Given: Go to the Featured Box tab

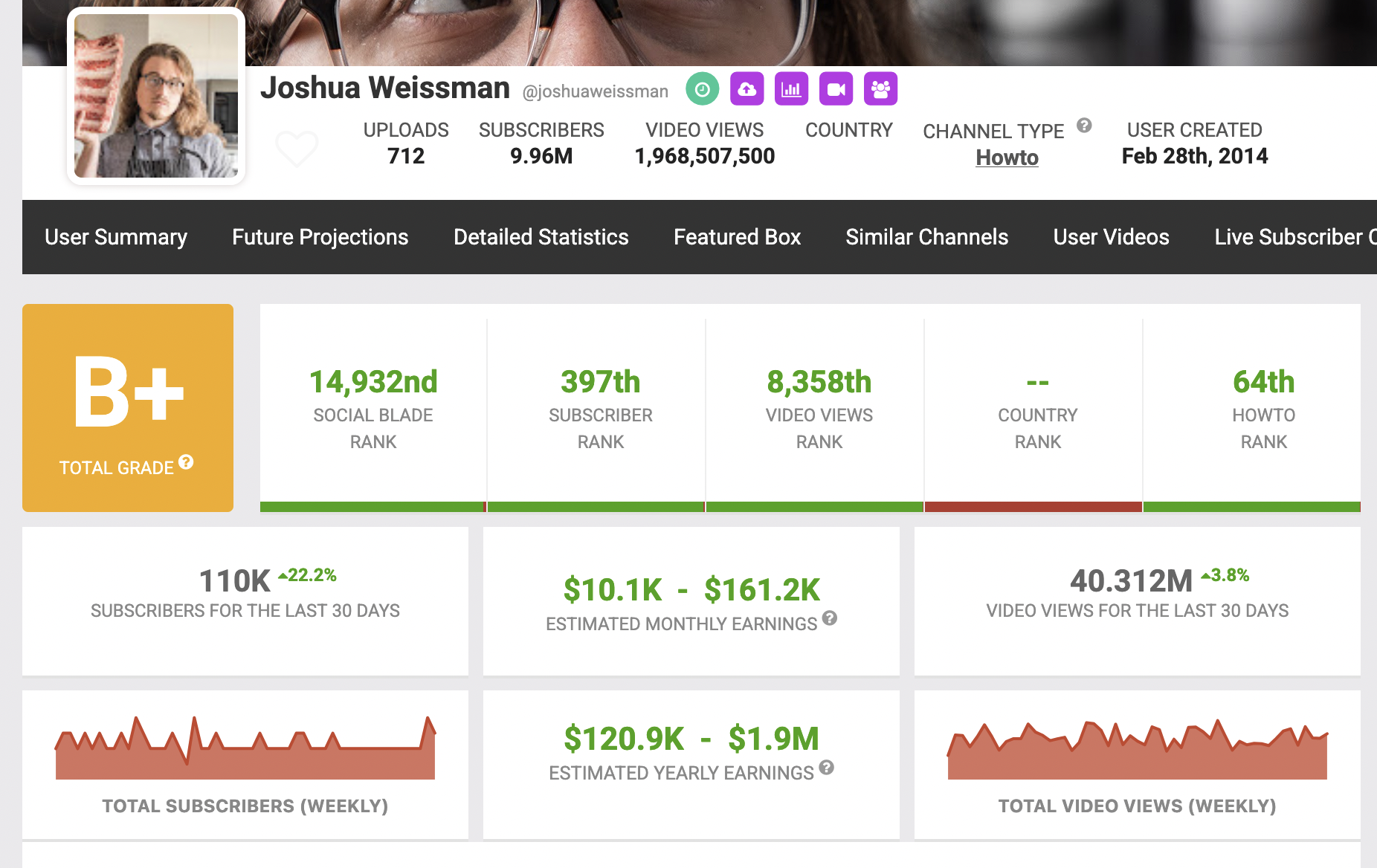Looking at the screenshot, I should (x=738, y=237).
